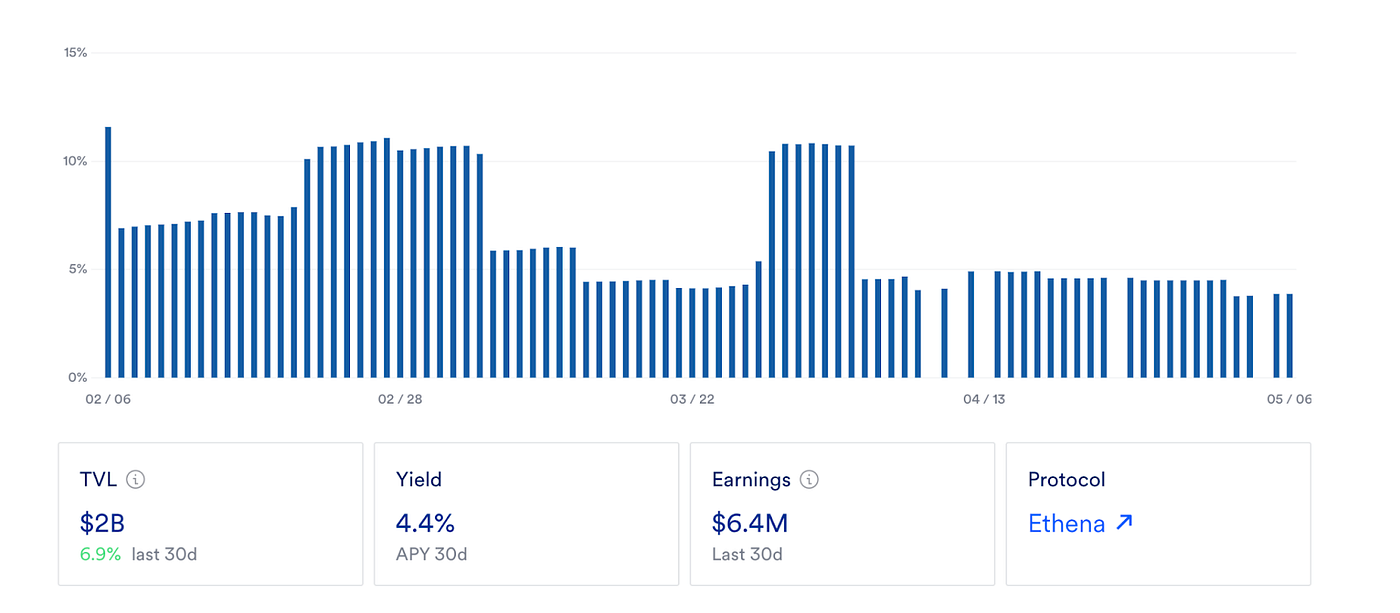Select the Earnings $6.4M card

pos(842,514)
